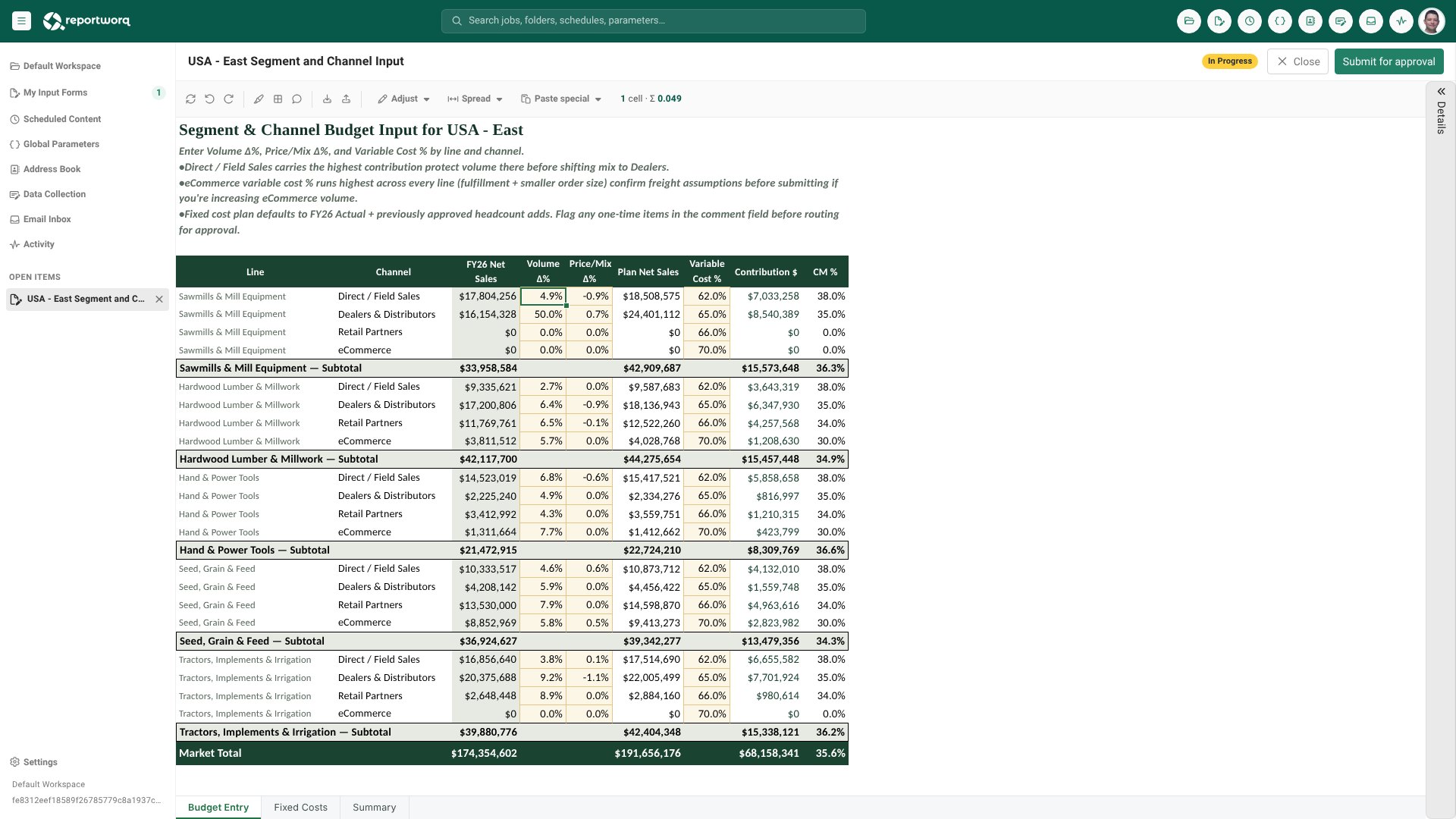Viewport: 1456px width, 819px height.
Task: Open the email inbox tray icon in header
Action: pos(1371,21)
